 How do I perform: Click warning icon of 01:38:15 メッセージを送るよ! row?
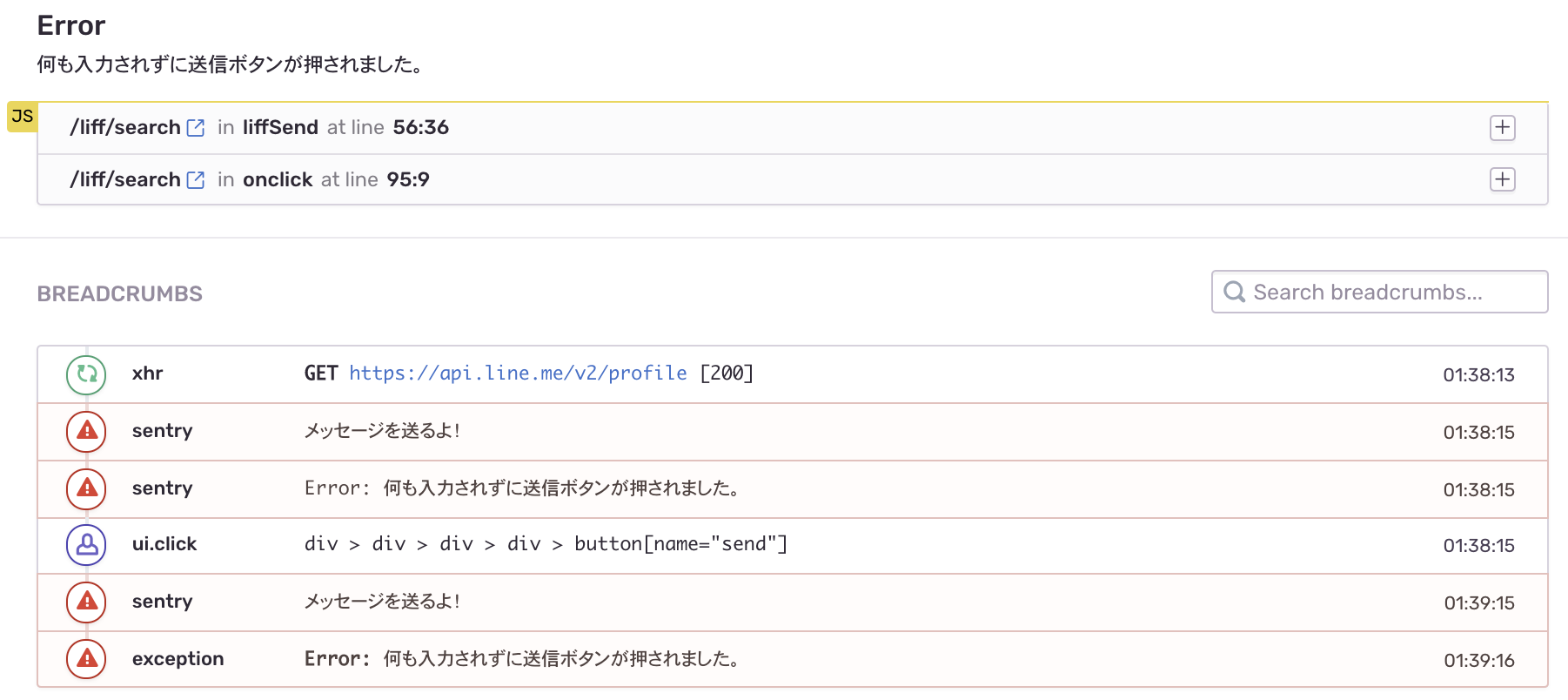(86, 432)
